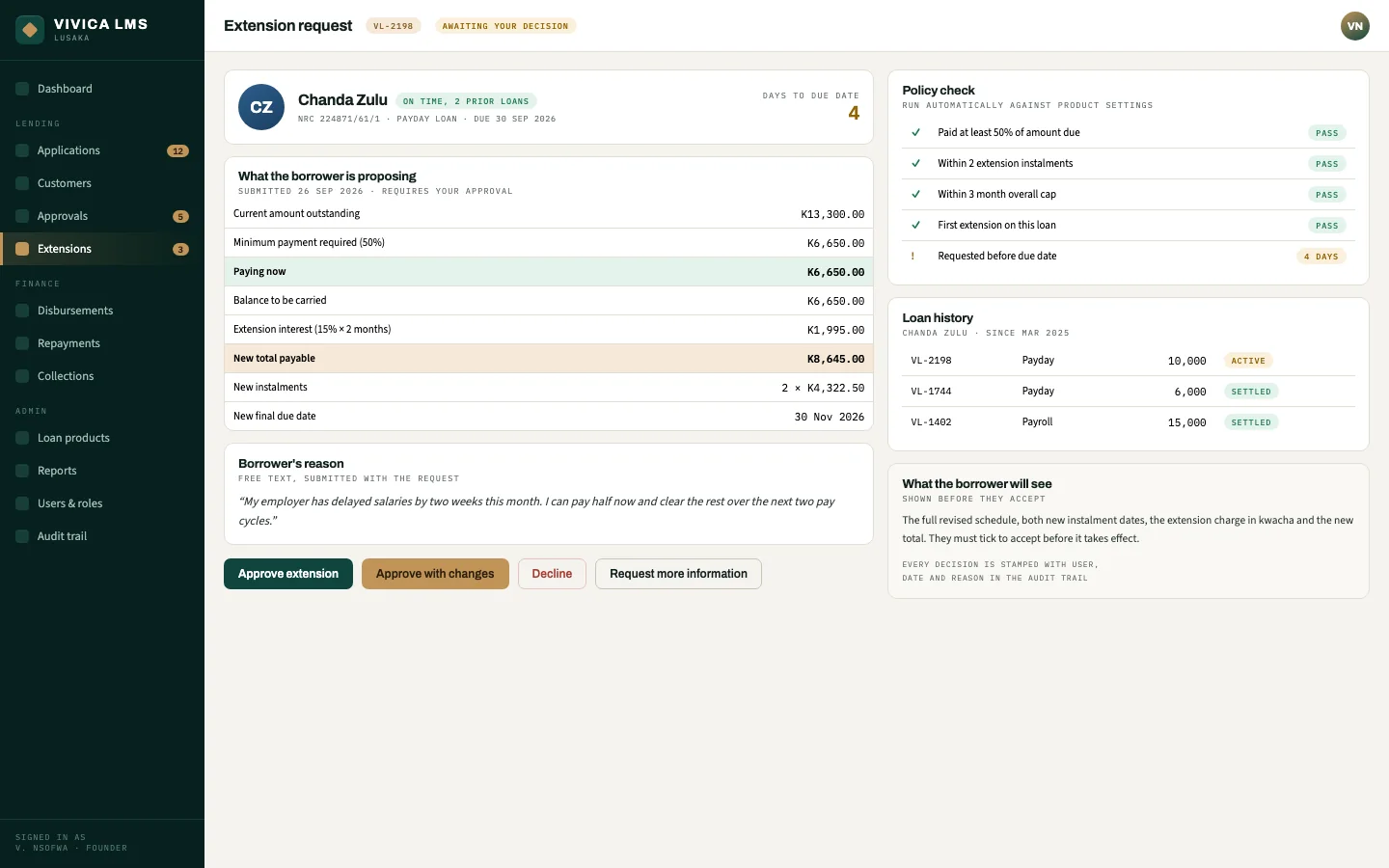Click the borrower's reason quote text
Viewport: 1389px width, 868px height.
536,511
